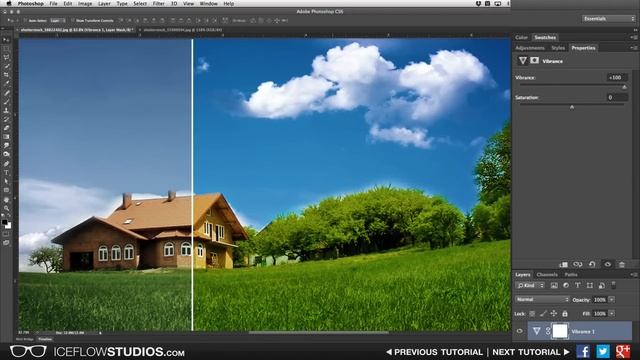The height and width of the screenshot is (360, 640).
Task: Select the Crop tool
Action: click(6, 75)
